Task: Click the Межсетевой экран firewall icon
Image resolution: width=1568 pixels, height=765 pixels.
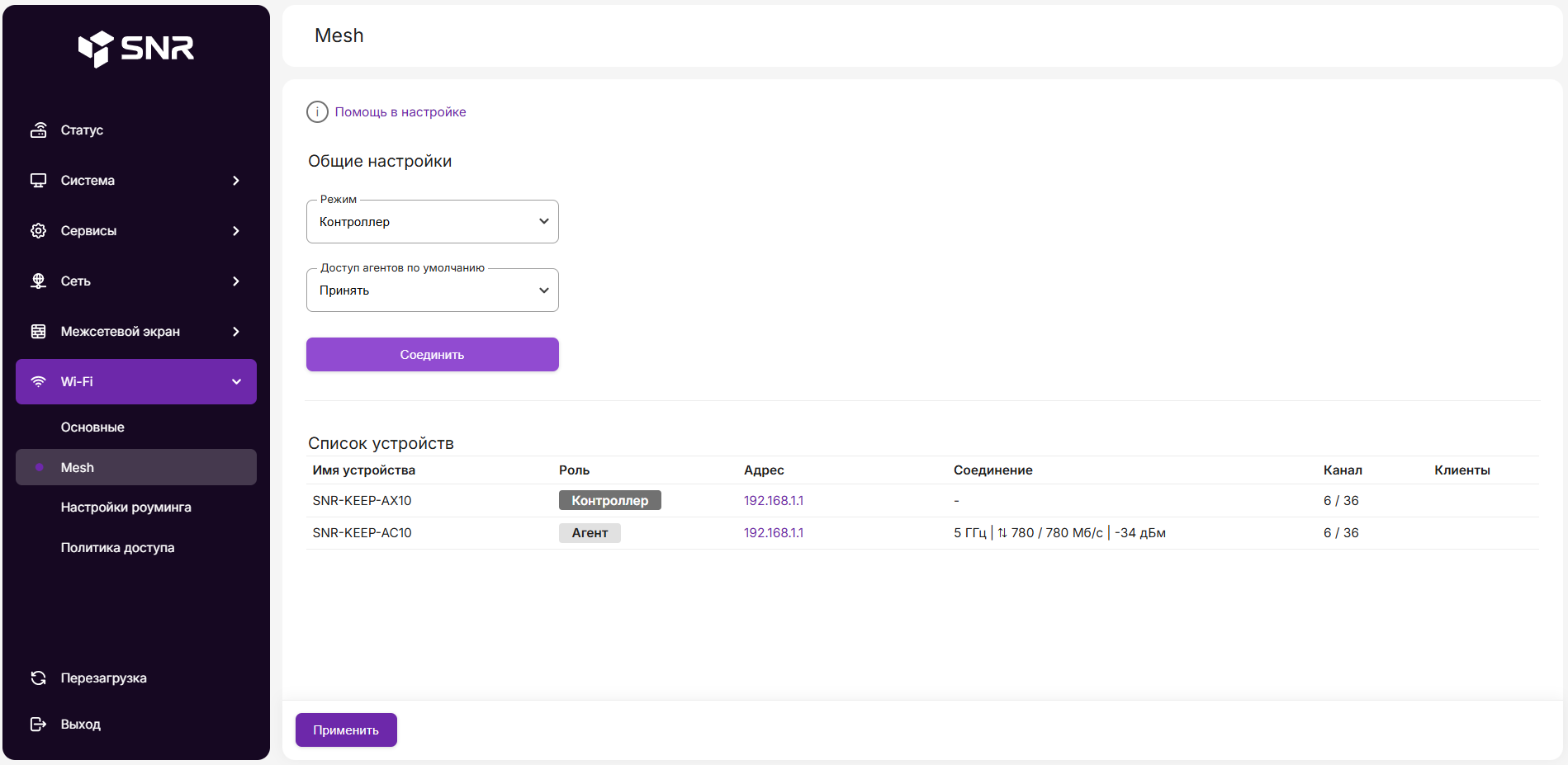Action: pos(38,332)
